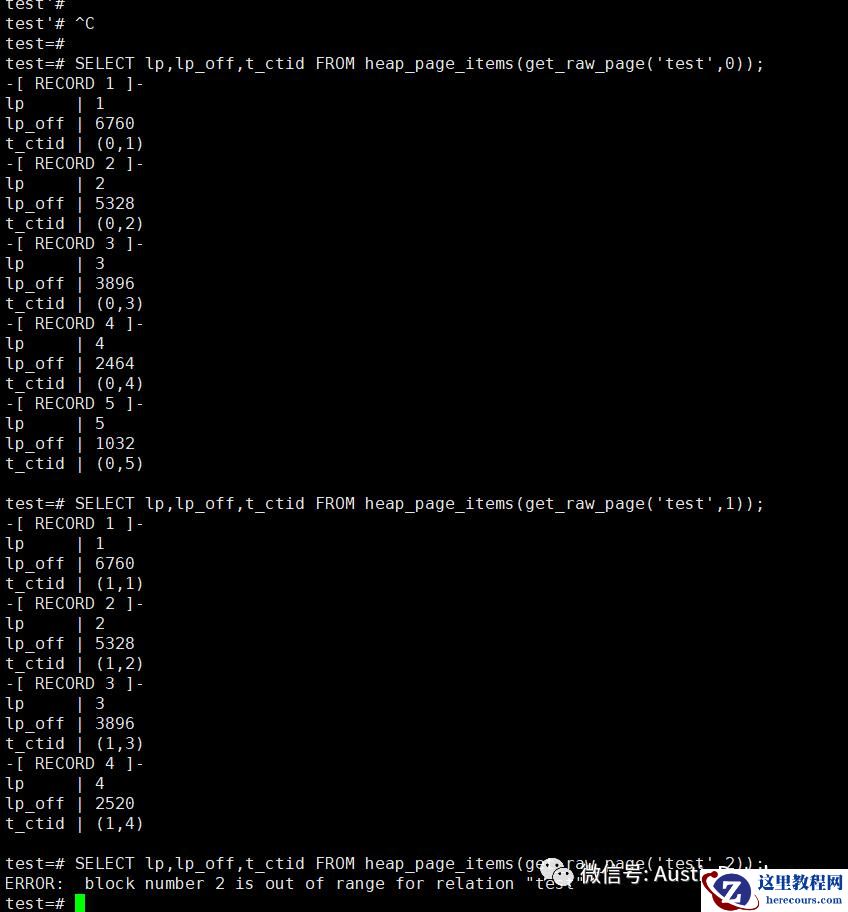The image size is (848, 912).
Task: Click lp_off value 2464
Action: (115, 364)
